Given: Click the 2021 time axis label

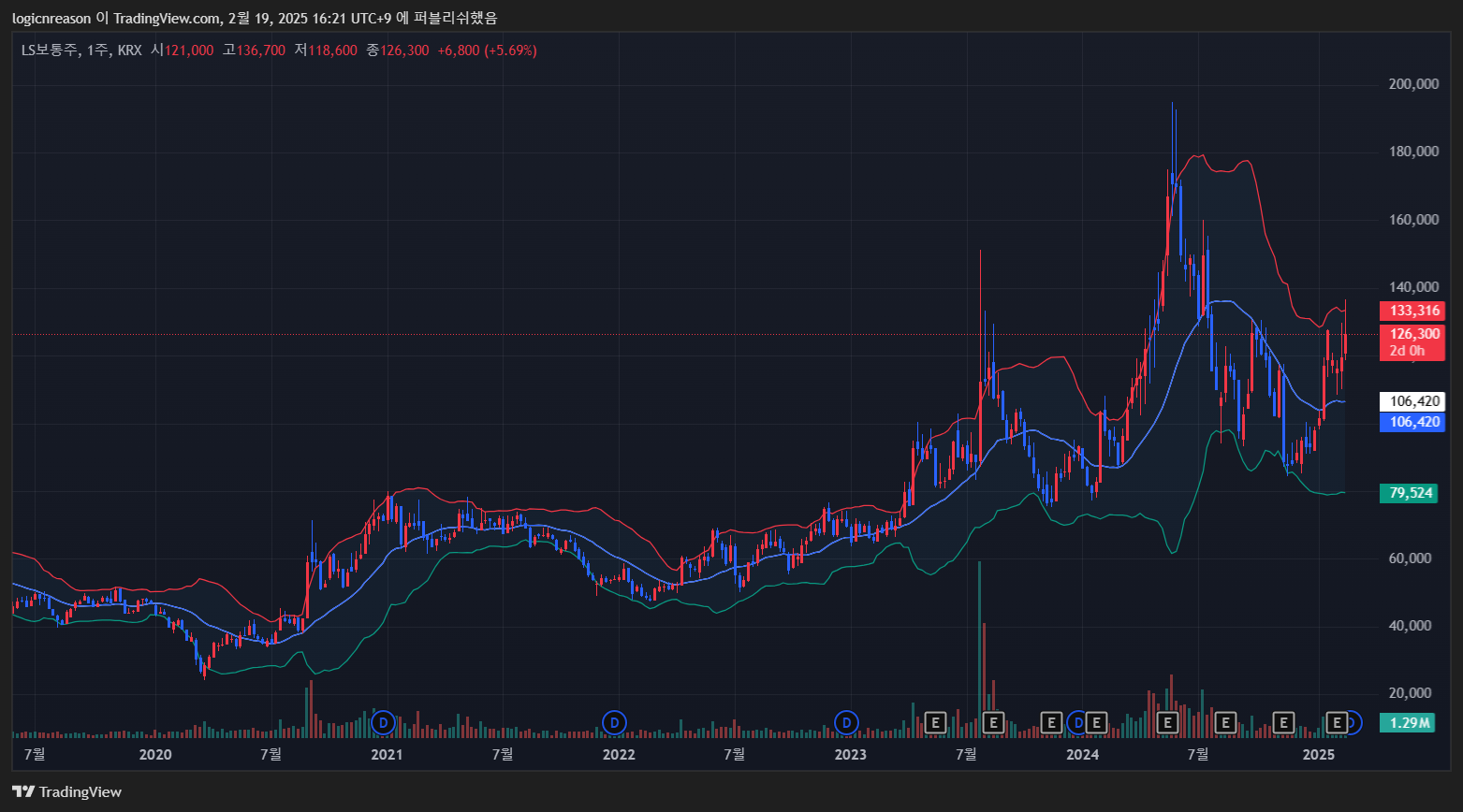Looking at the screenshot, I should coord(387,754).
